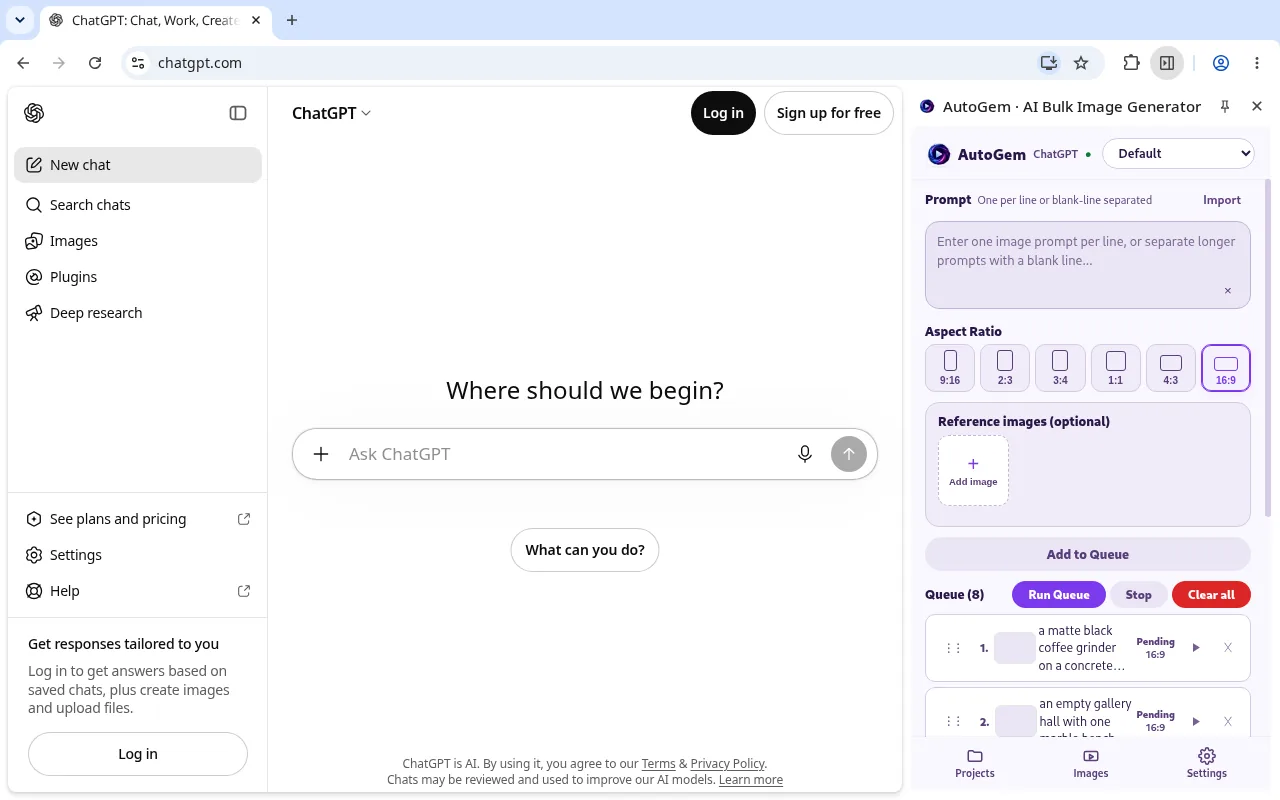The image size is (1280, 800).
Task: Open the Default preset dropdown
Action: click(x=1179, y=154)
